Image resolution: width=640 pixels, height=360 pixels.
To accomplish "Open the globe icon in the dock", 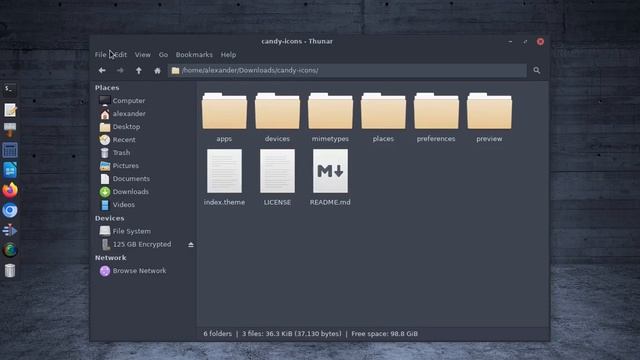I will click(x=10, y=250).
